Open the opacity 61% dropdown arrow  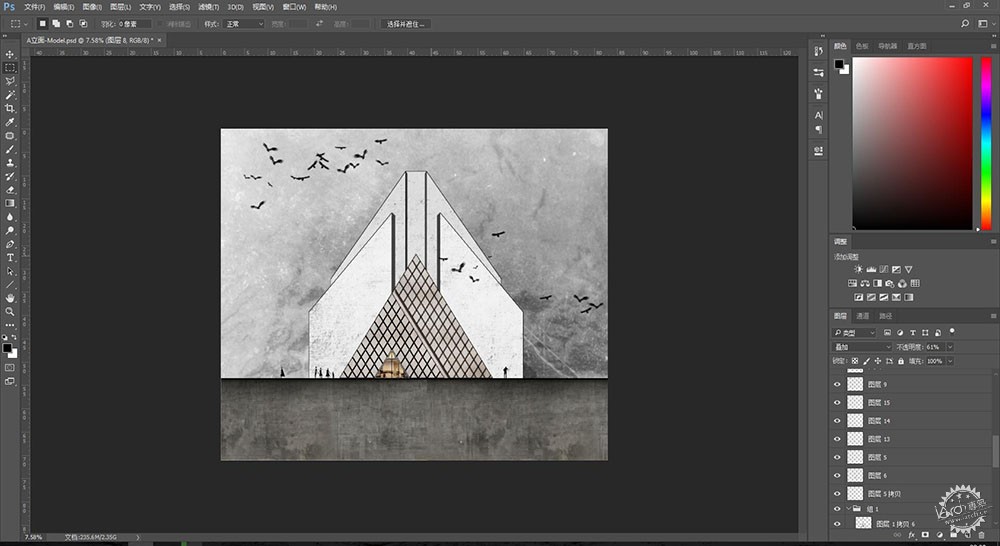950,347
